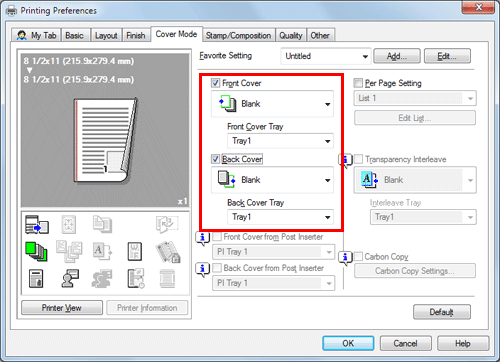Screen dimensions: 500x362
Task: Click the info icon beside Back Cover from Post Inserter
Action: 202,269
